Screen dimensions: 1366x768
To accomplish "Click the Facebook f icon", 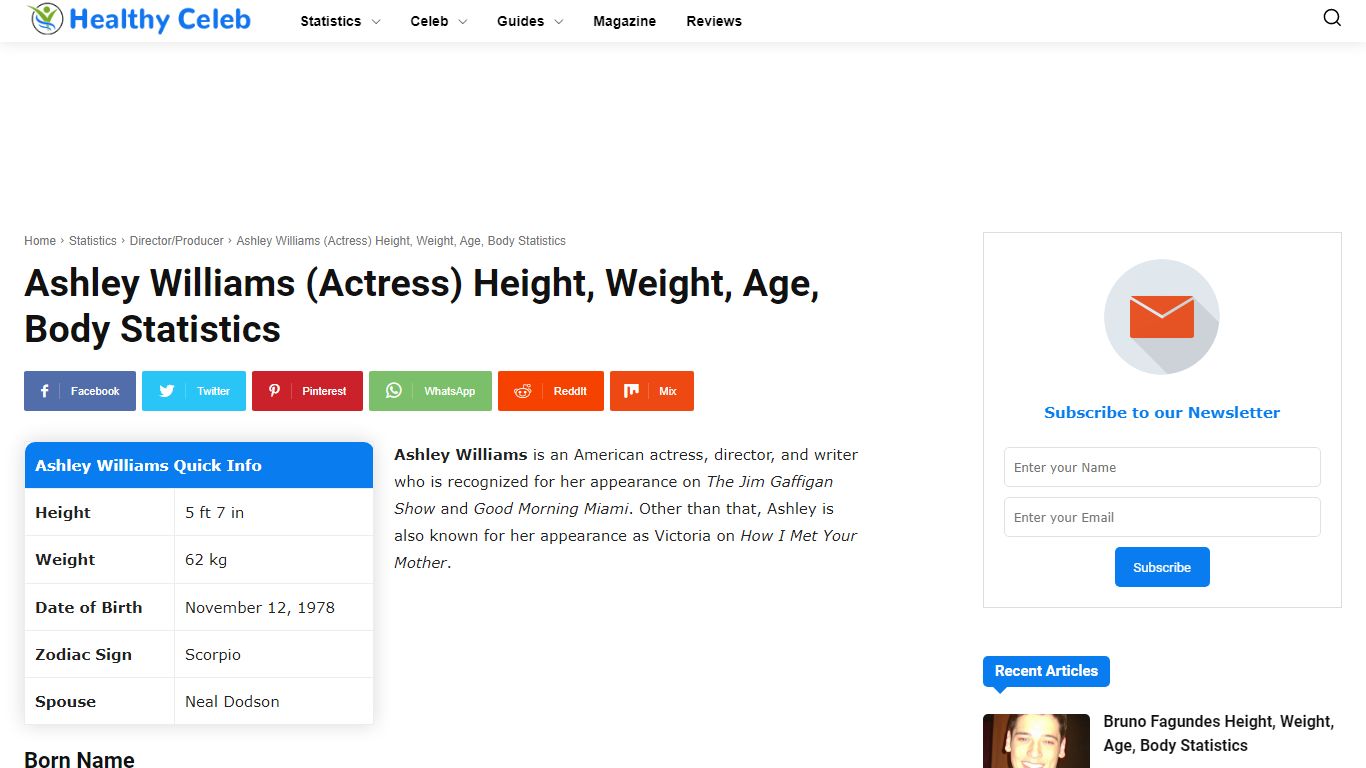I will [44, 391].
